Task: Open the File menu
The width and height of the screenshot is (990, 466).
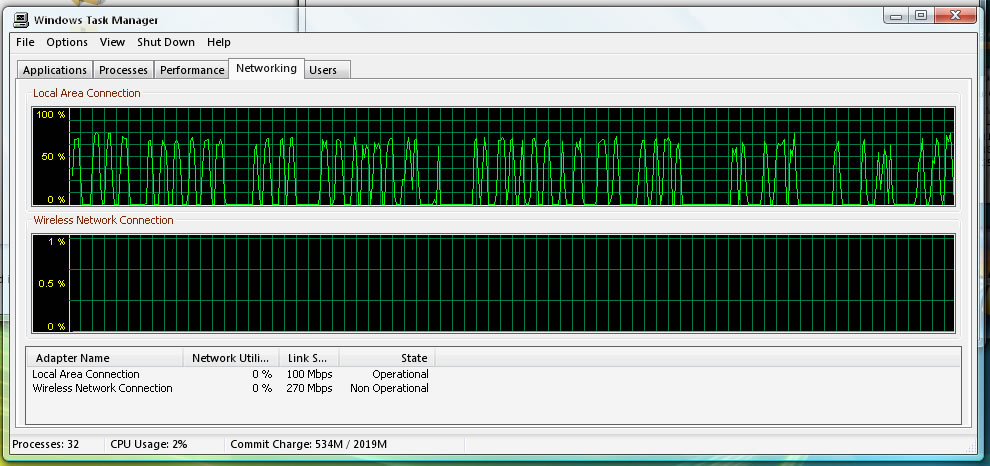Action: point(25,42)
